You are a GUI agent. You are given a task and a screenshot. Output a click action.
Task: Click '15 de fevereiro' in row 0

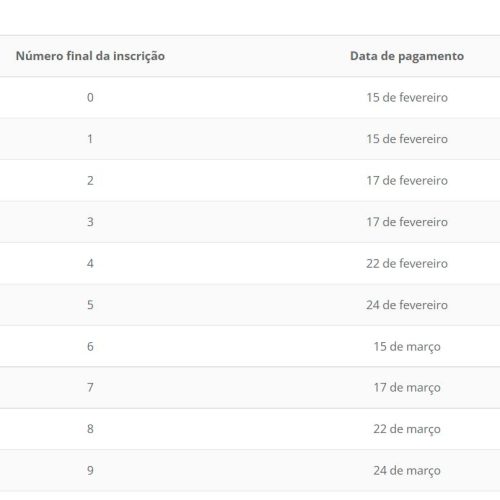[407, 97]
